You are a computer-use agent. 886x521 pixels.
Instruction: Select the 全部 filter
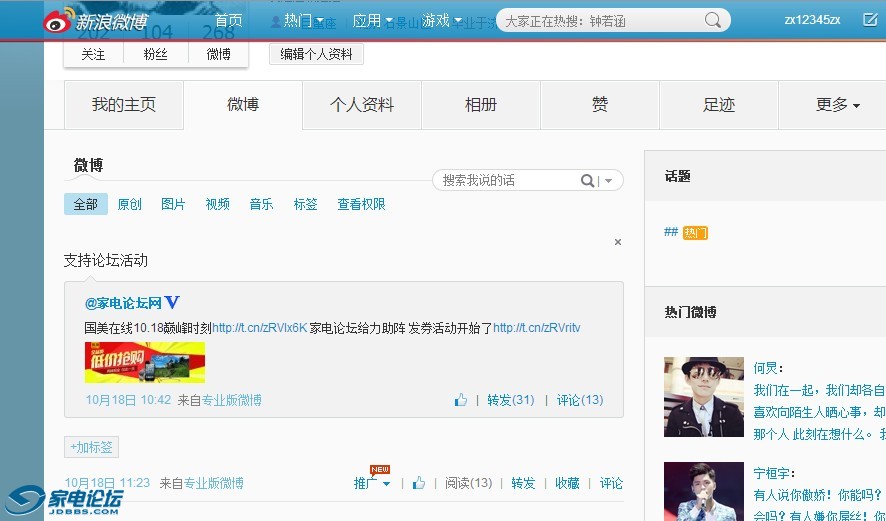pyautogui.click(x=86, y=205)
